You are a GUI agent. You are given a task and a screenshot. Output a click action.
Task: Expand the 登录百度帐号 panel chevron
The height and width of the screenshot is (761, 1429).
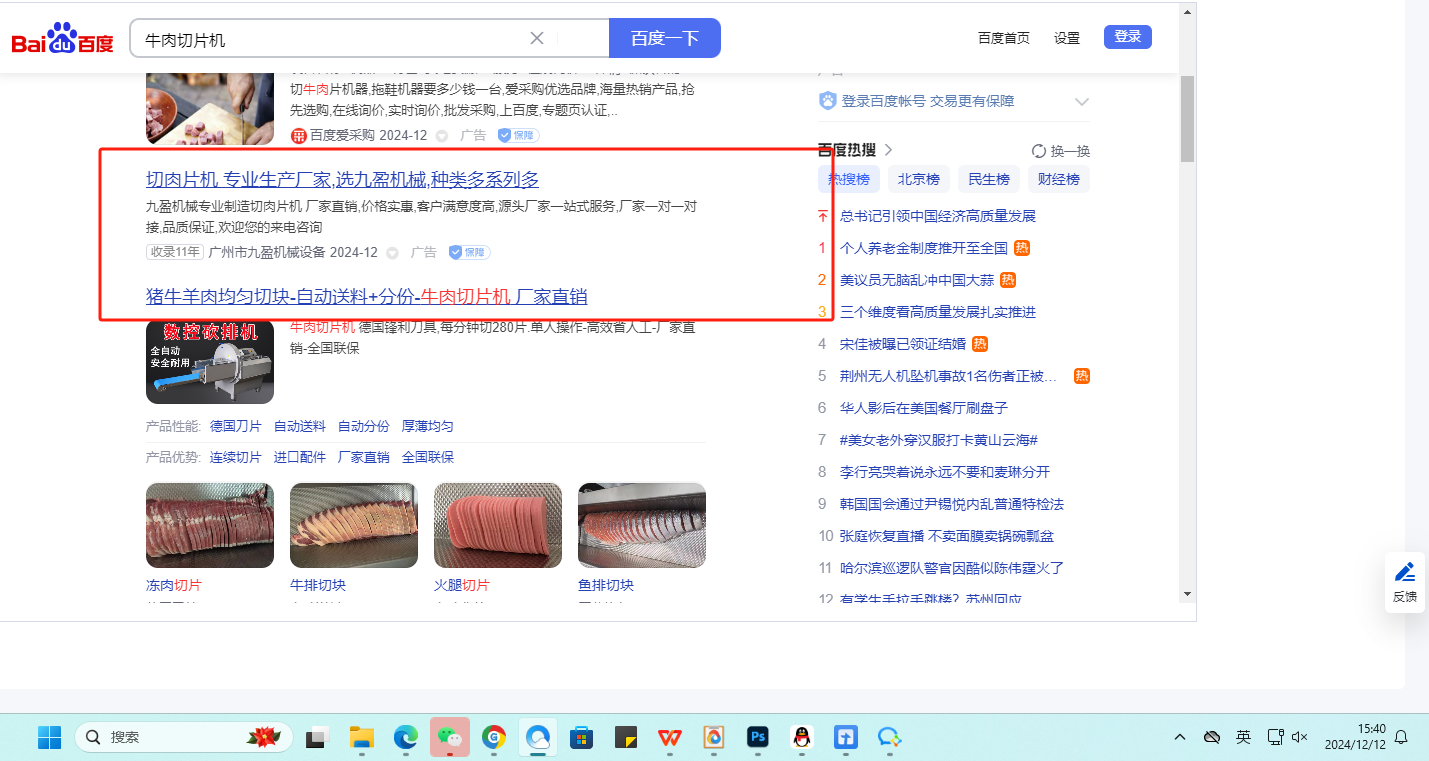[1081, 102]
